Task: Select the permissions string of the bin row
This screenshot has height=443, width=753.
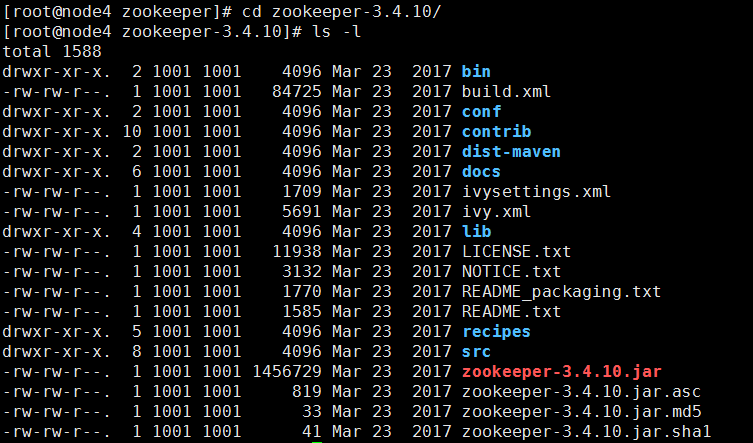Action: click(x=57, y=72)
